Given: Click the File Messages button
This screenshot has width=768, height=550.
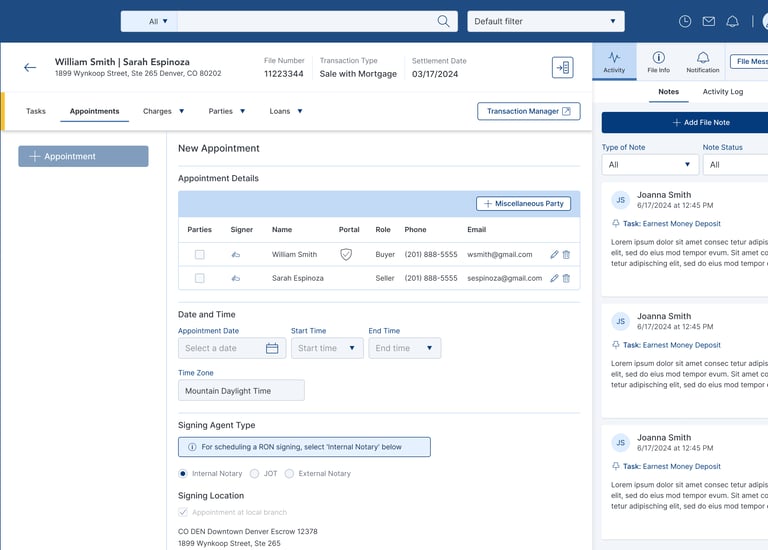Looking at the screenshot, I should pos(749,61).
